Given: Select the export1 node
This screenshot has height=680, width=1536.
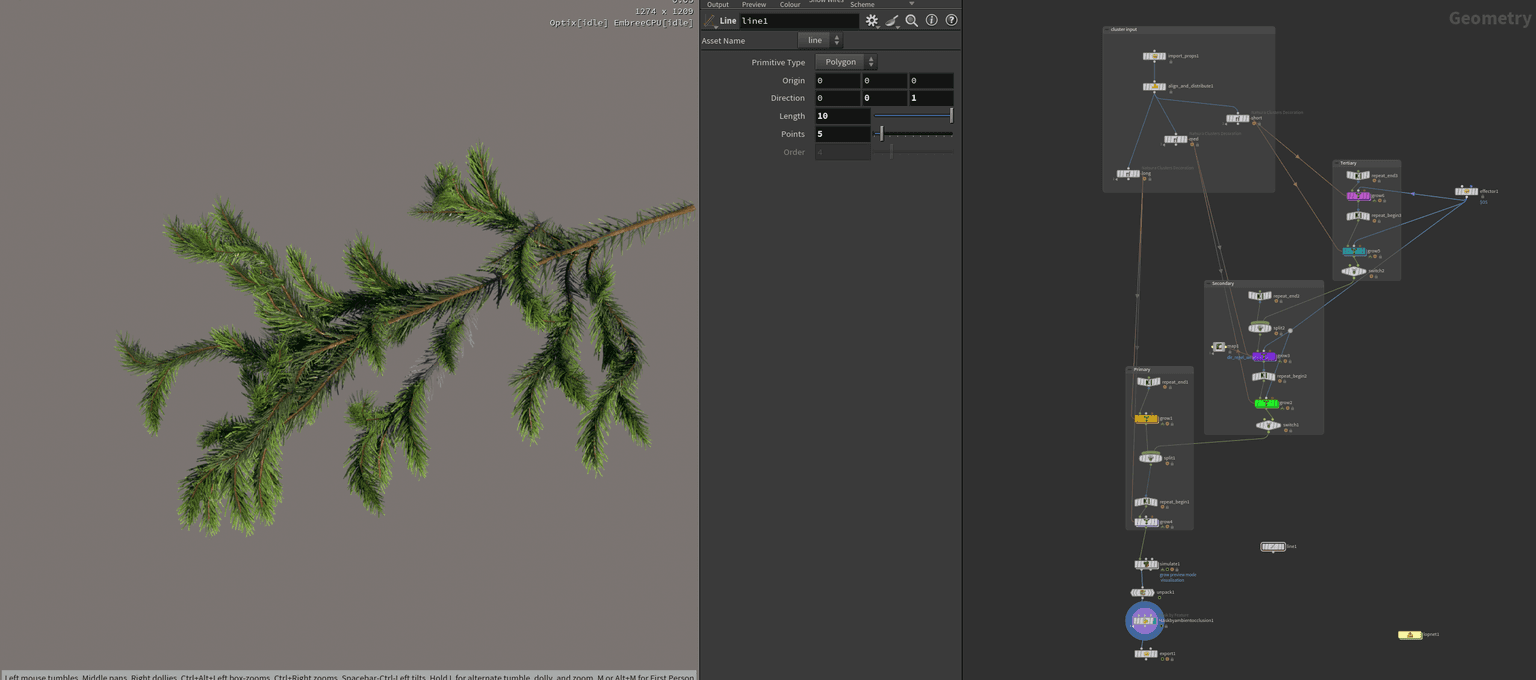Looking at the screenshot, I should coord(1145,654).
